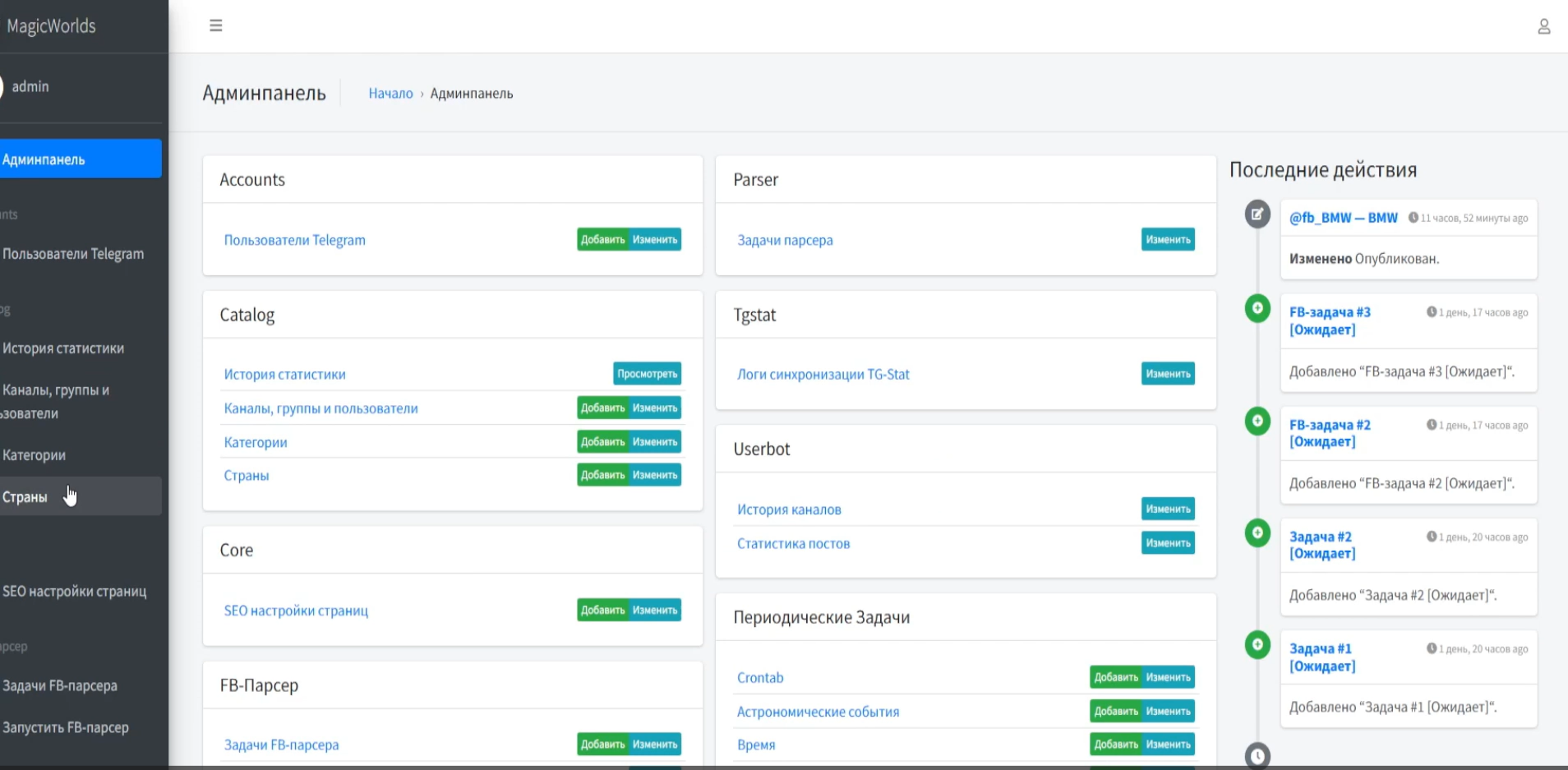The image size is (1568, 770).
Task: Open FB-задача #2 [Ожидает] recent action
Action: coord(1330,433)
